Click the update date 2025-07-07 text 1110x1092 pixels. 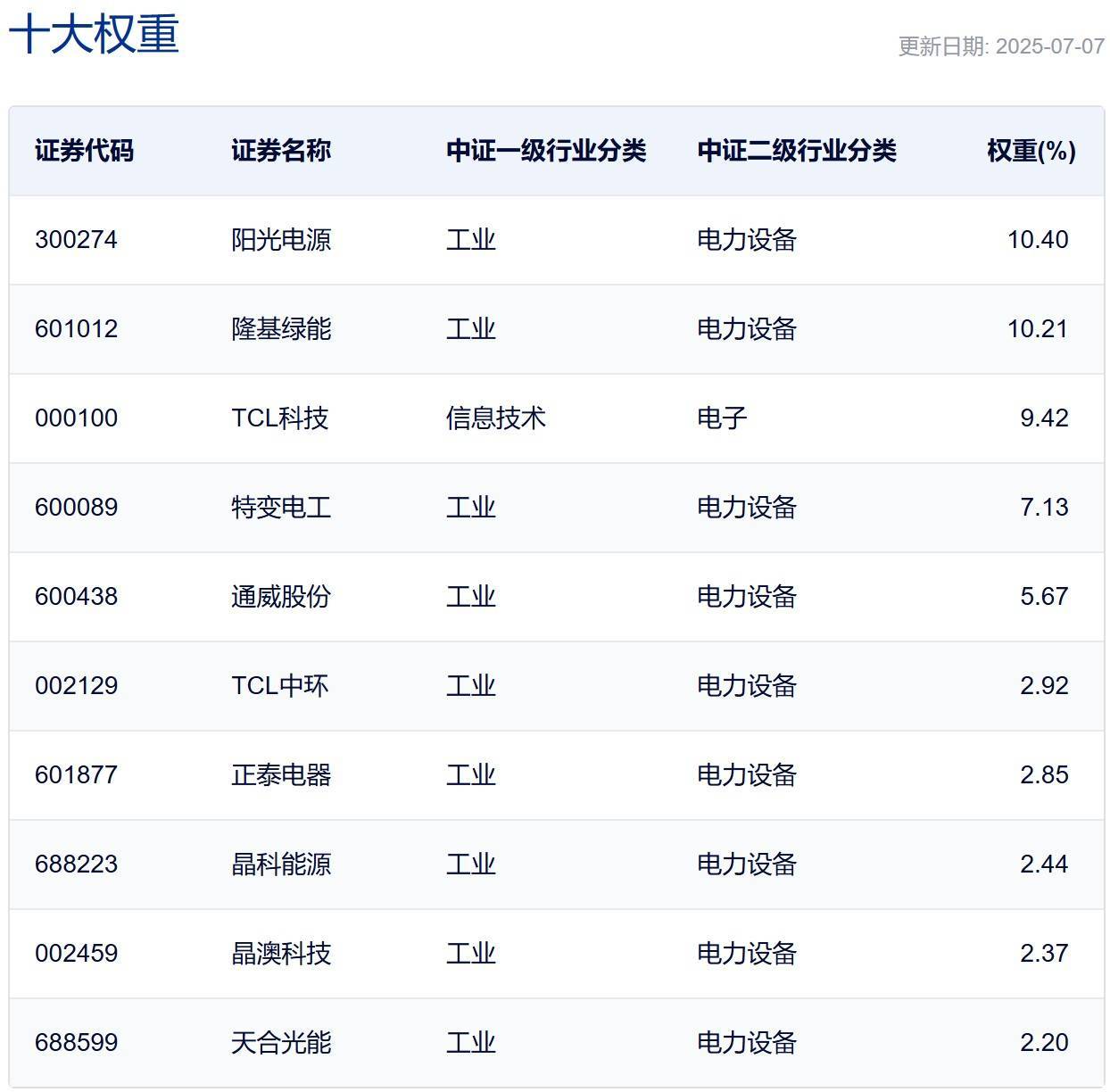1000,46
